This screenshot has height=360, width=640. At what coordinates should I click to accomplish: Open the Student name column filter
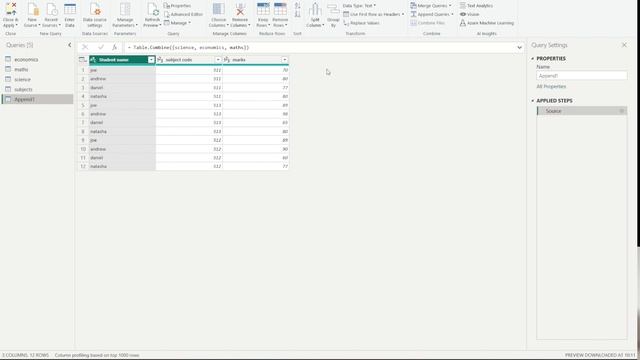(151, 60)
